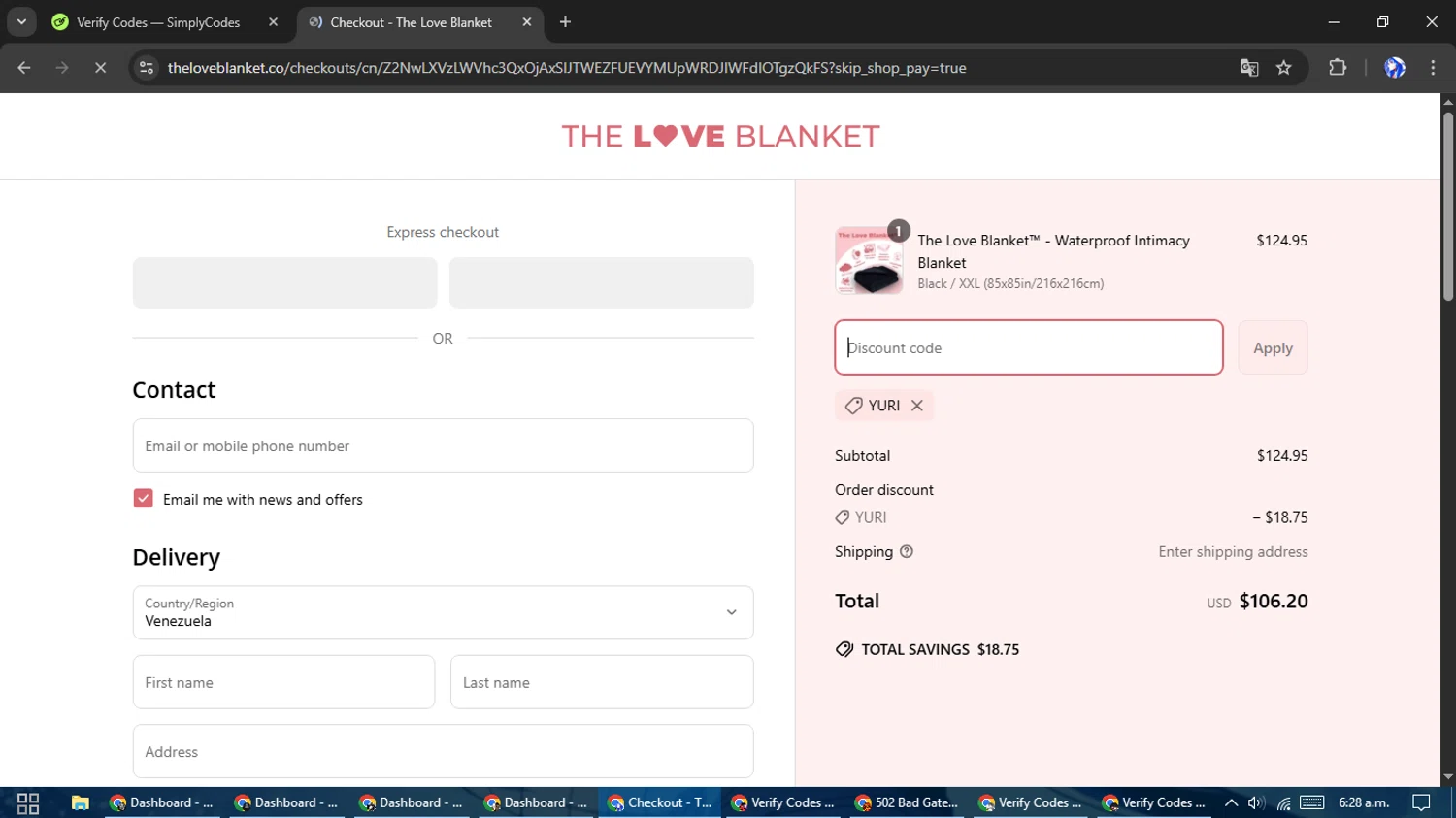
Task: Click the First name field
Action: coord(283,682)
